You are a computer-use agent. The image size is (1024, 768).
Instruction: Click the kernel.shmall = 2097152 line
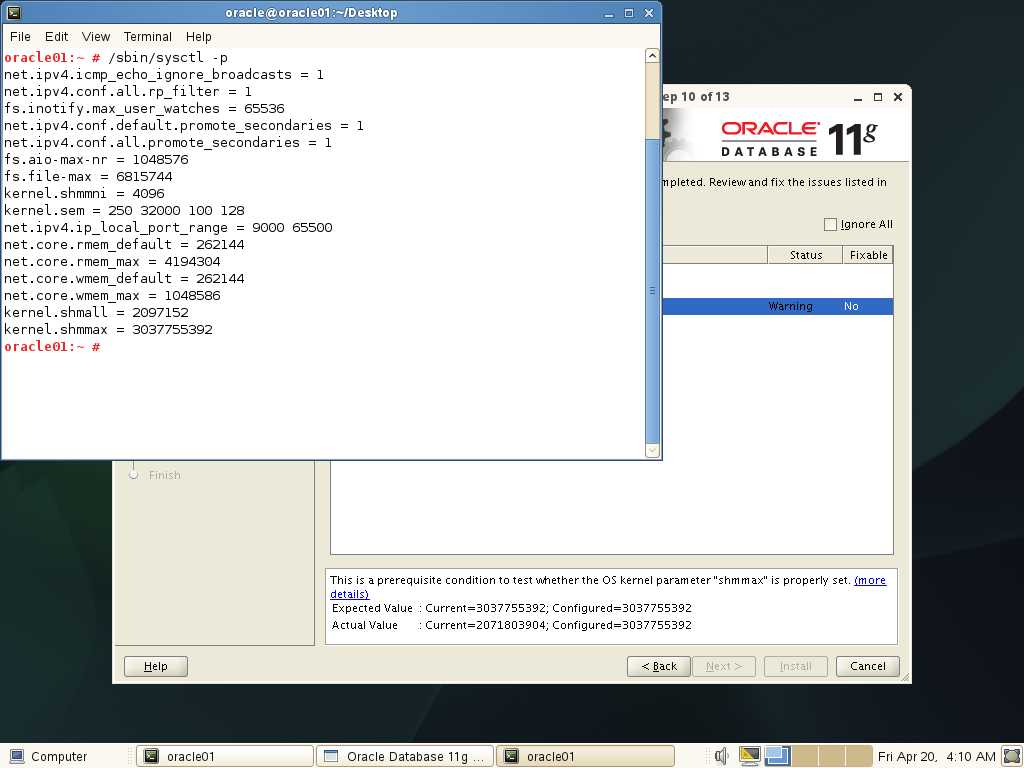coord(96,312)
